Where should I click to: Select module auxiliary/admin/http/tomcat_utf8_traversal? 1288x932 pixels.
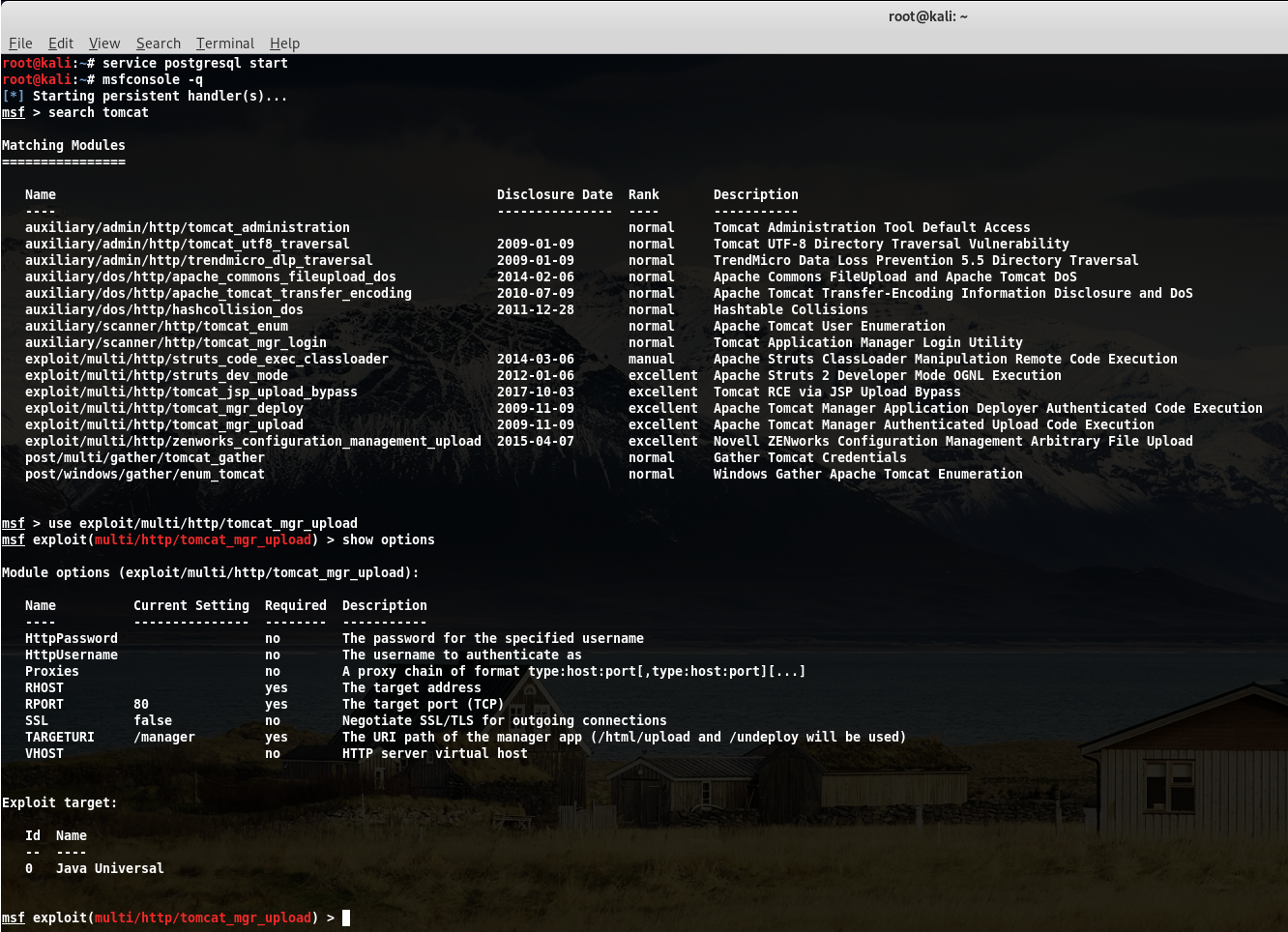coord(188,244)
